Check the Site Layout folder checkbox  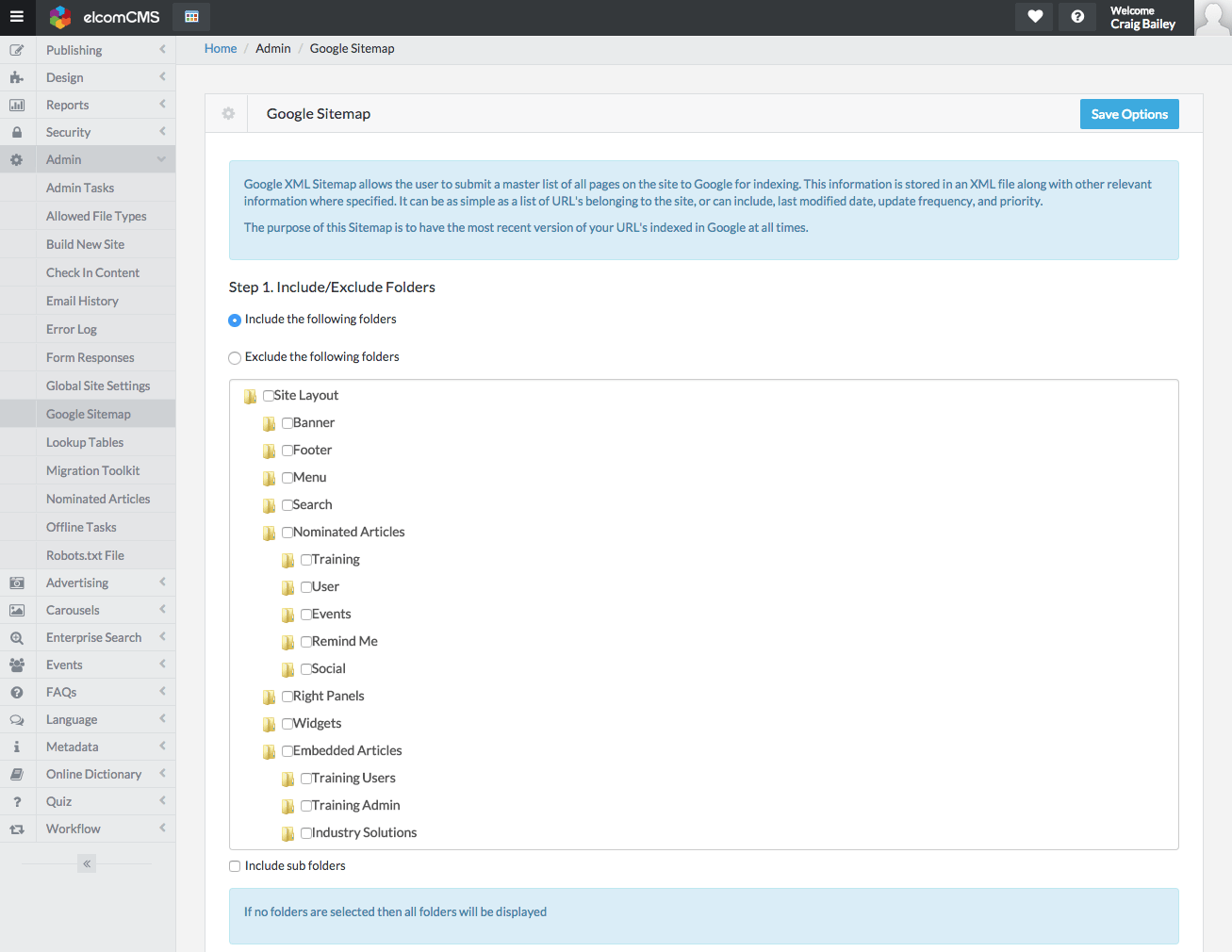click(268, 395)
